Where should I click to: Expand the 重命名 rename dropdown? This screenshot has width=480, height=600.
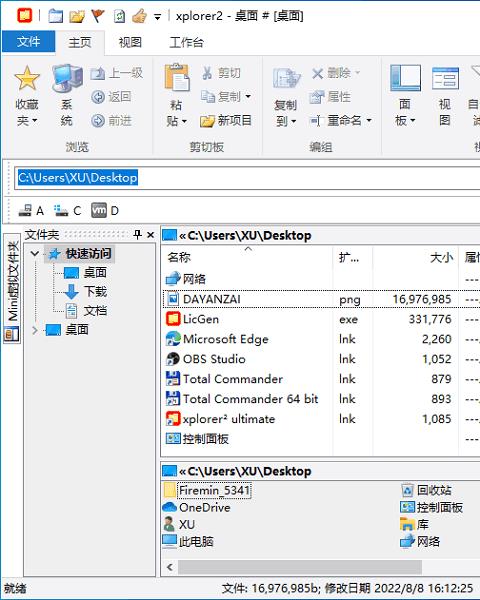pyautogui.click(x=369, y=121)
